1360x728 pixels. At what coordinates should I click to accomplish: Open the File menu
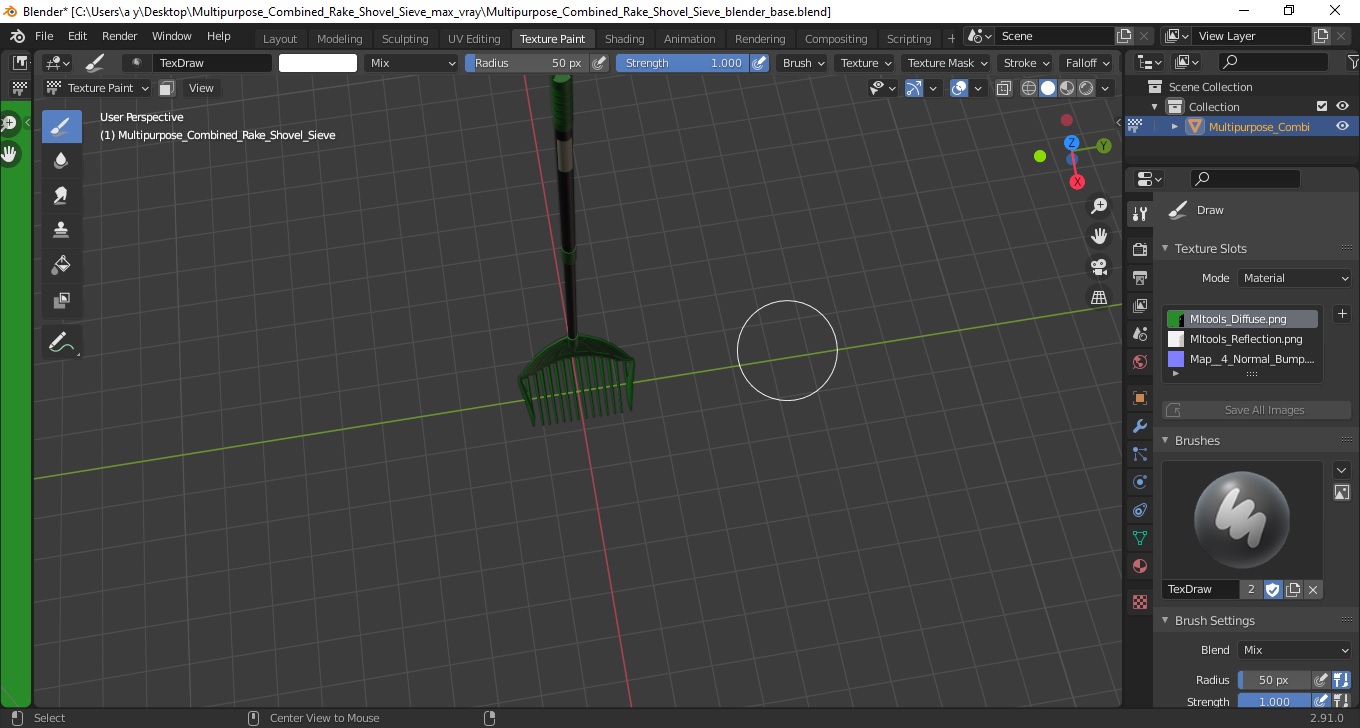(x=44, y=36)
